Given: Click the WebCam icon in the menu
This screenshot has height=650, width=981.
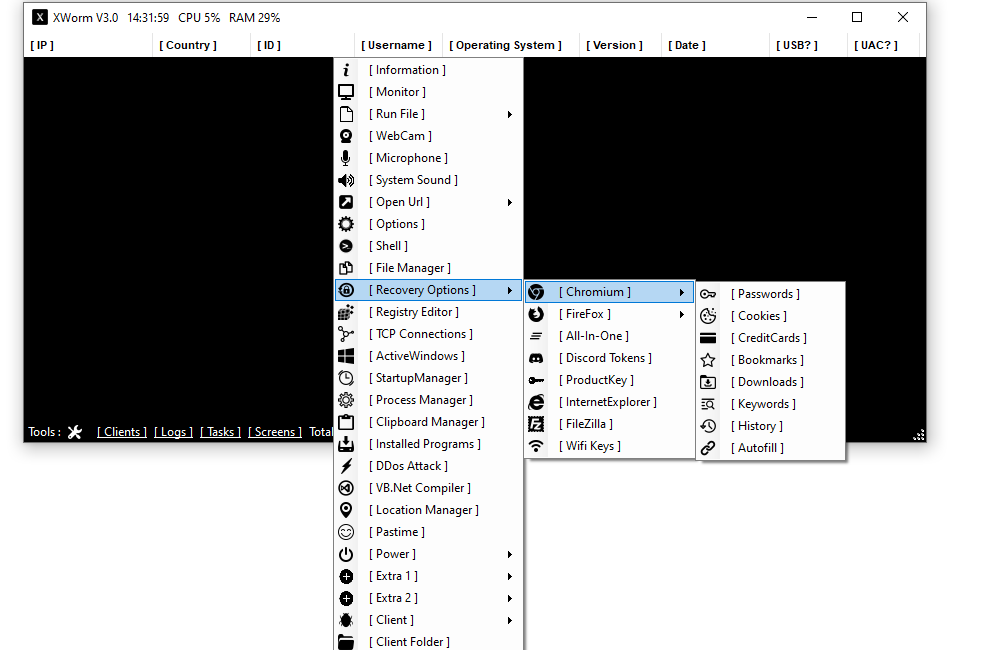Looking at the screenshot, I should [x=346, y=136].
